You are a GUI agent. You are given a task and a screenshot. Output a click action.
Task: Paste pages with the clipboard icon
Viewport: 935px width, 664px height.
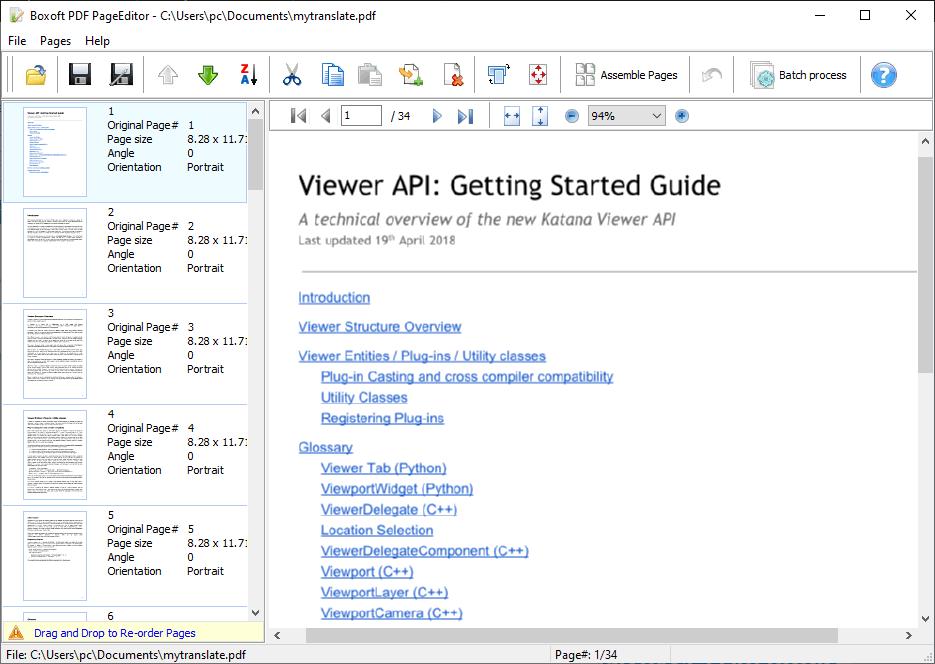pos(370,75)
